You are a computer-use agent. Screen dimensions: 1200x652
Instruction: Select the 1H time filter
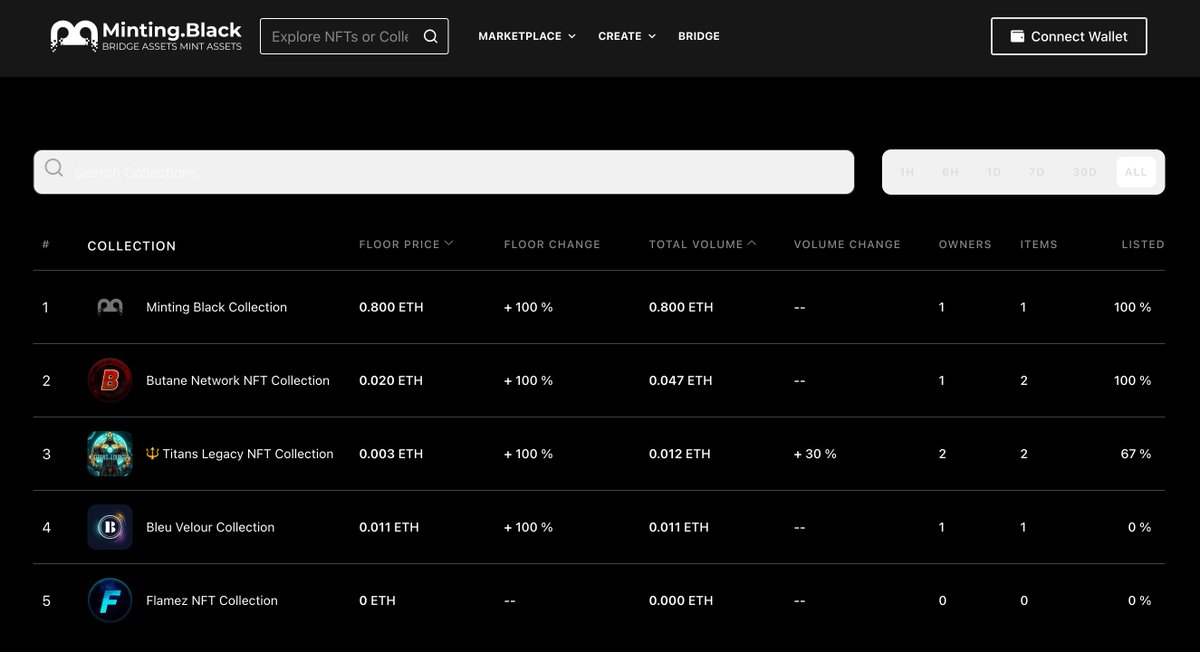pos(907,172)
